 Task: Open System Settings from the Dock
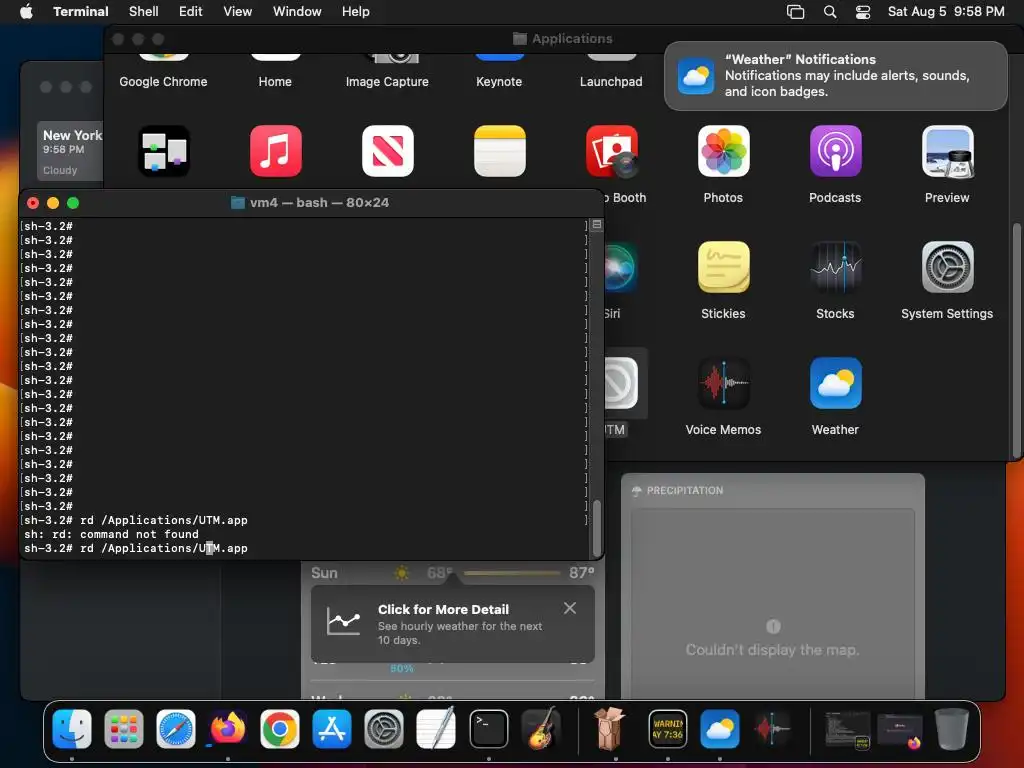tap(383, 729)
